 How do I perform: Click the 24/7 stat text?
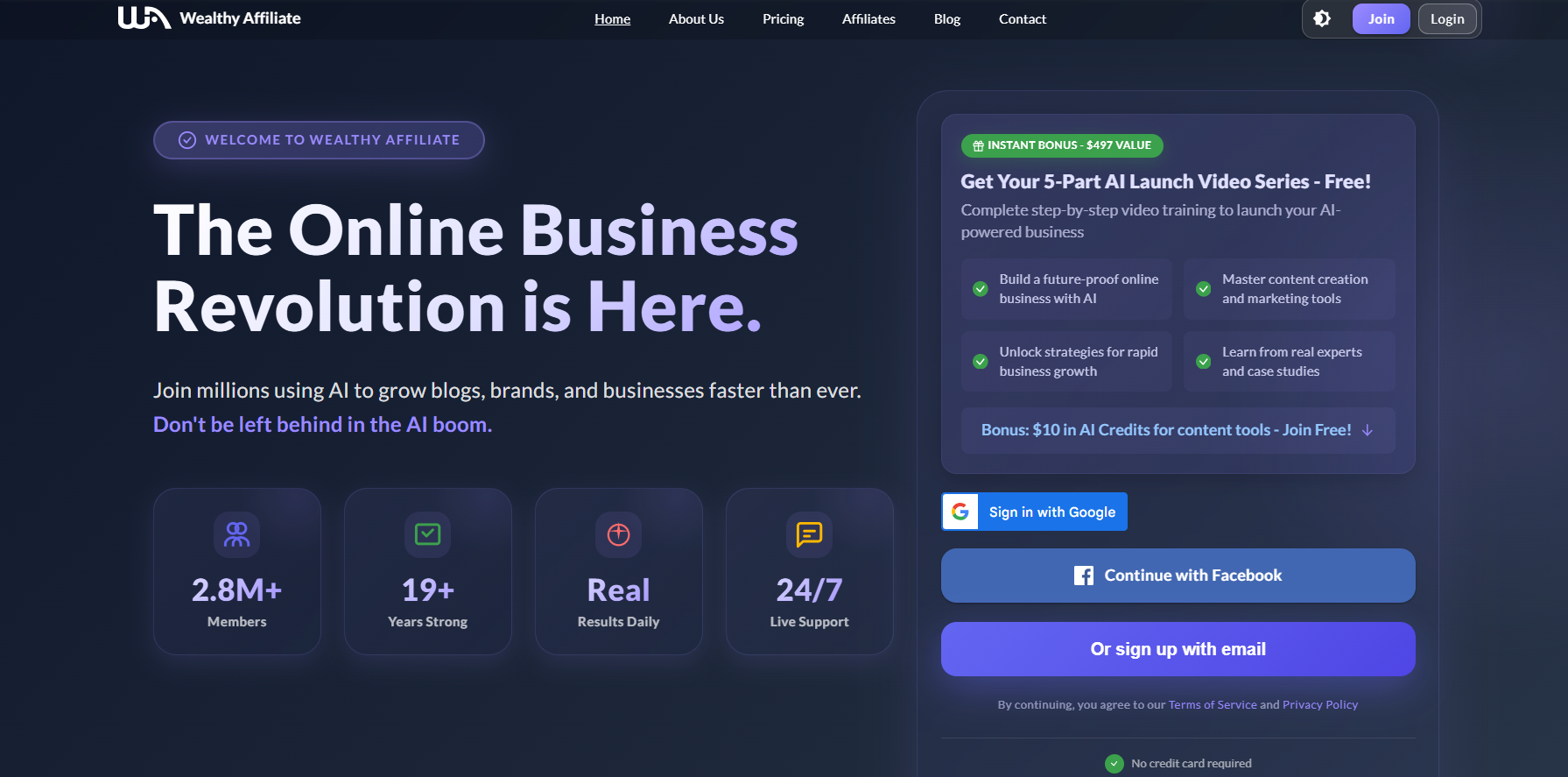[x=809, y=590]
